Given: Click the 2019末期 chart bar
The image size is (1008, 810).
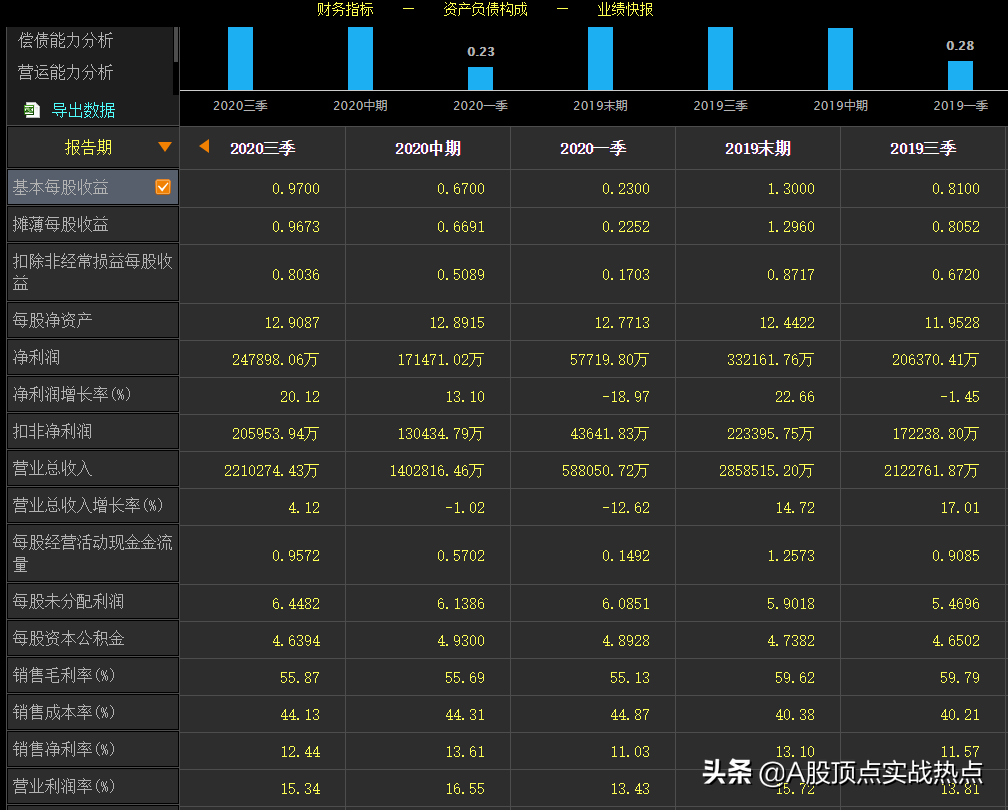Looking at the screenshot, I should tap(600, 58).
